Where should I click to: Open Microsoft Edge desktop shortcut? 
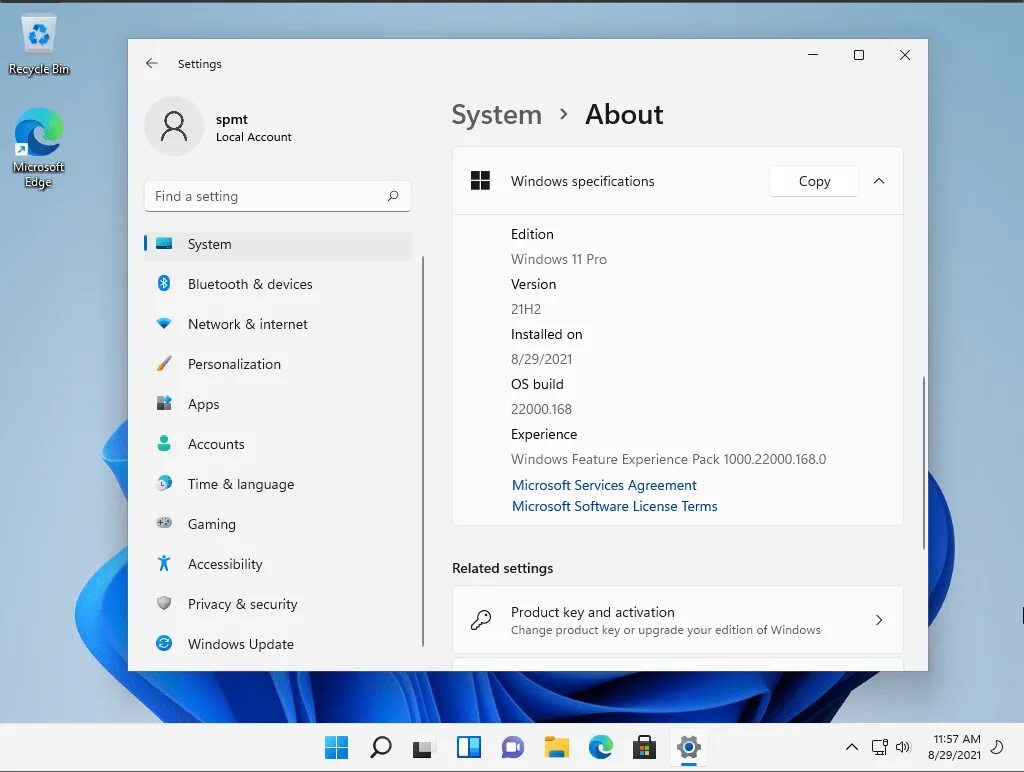39,148
